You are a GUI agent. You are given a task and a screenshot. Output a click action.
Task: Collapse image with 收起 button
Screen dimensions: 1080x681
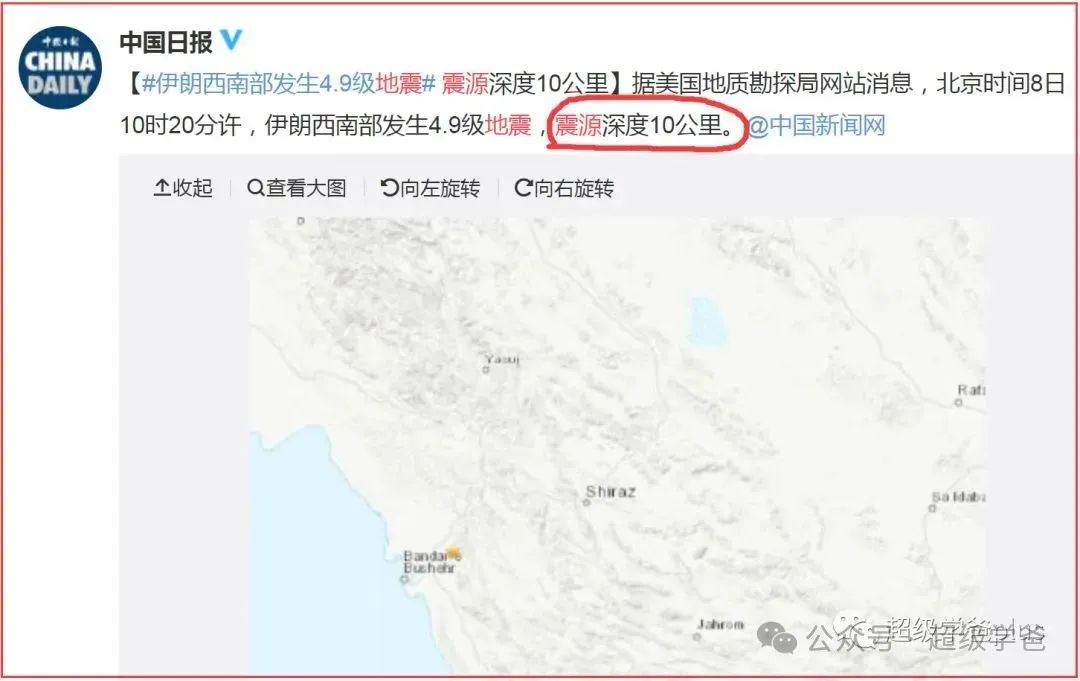[183, 187]
